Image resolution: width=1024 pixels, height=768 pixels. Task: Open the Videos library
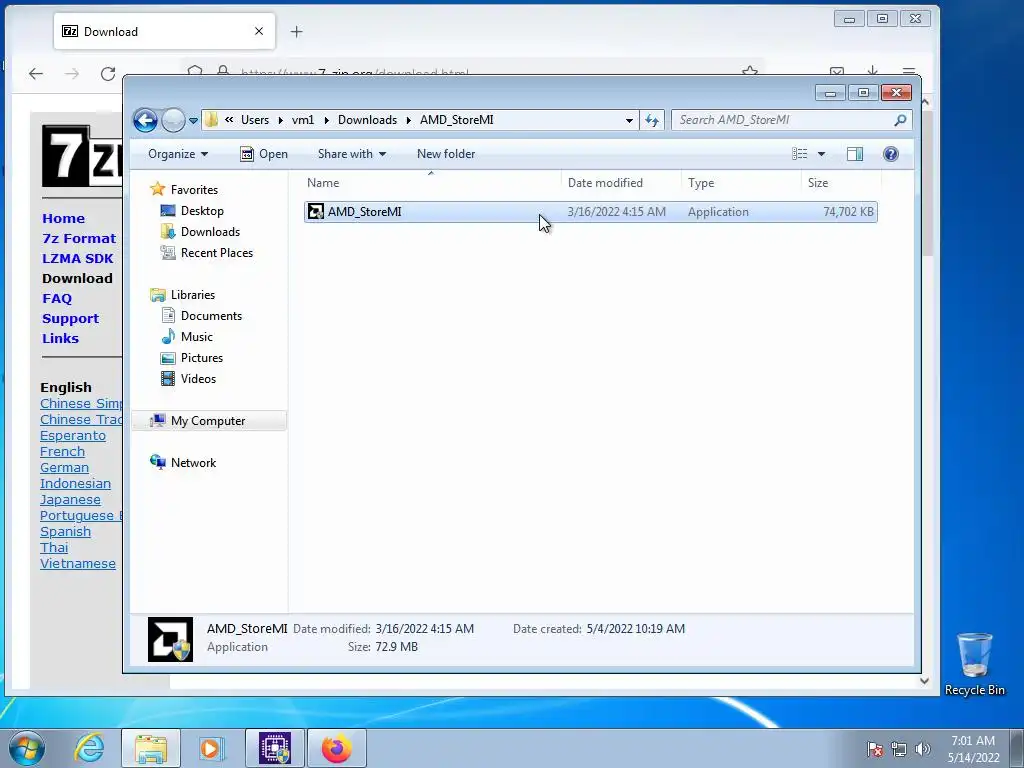tap(198, 379)
